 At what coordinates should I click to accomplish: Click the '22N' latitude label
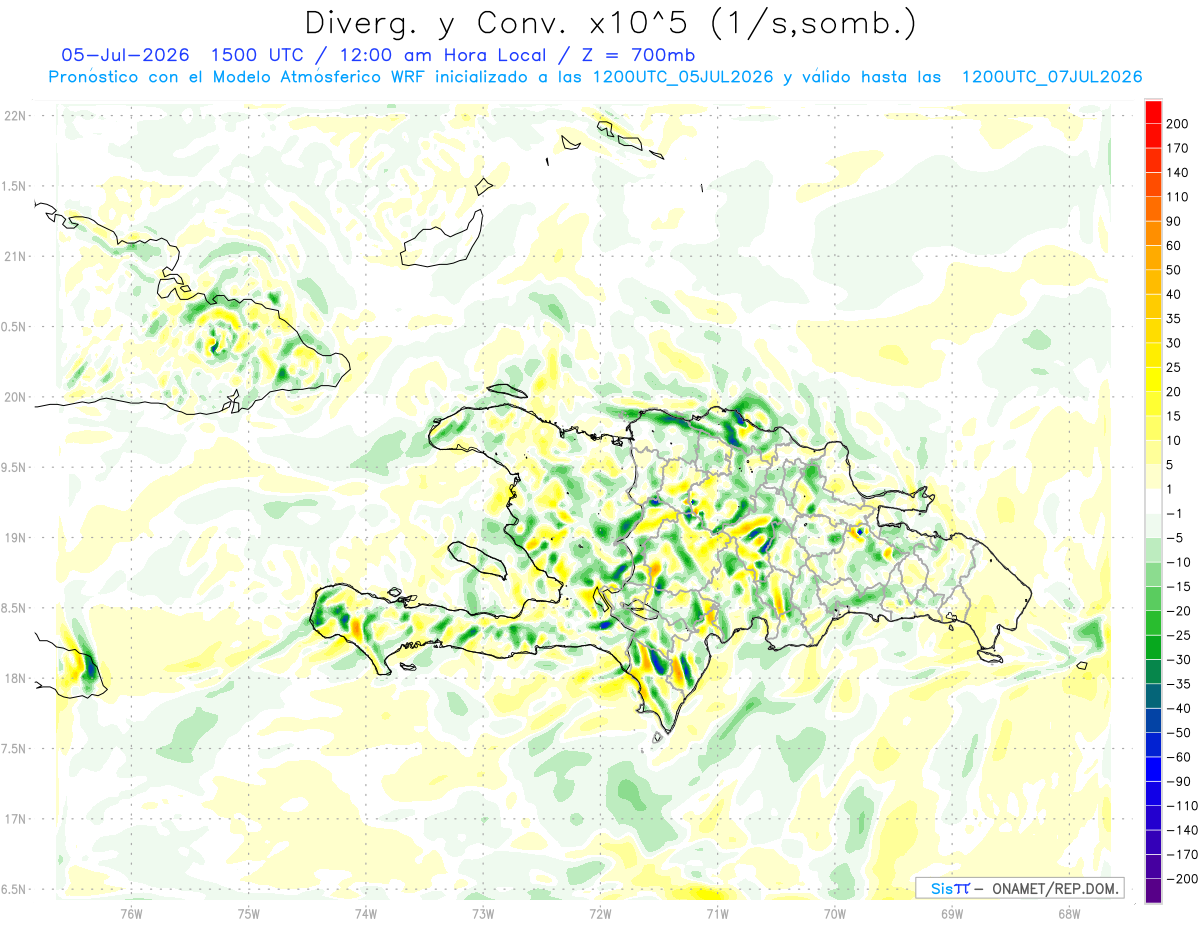14,115
